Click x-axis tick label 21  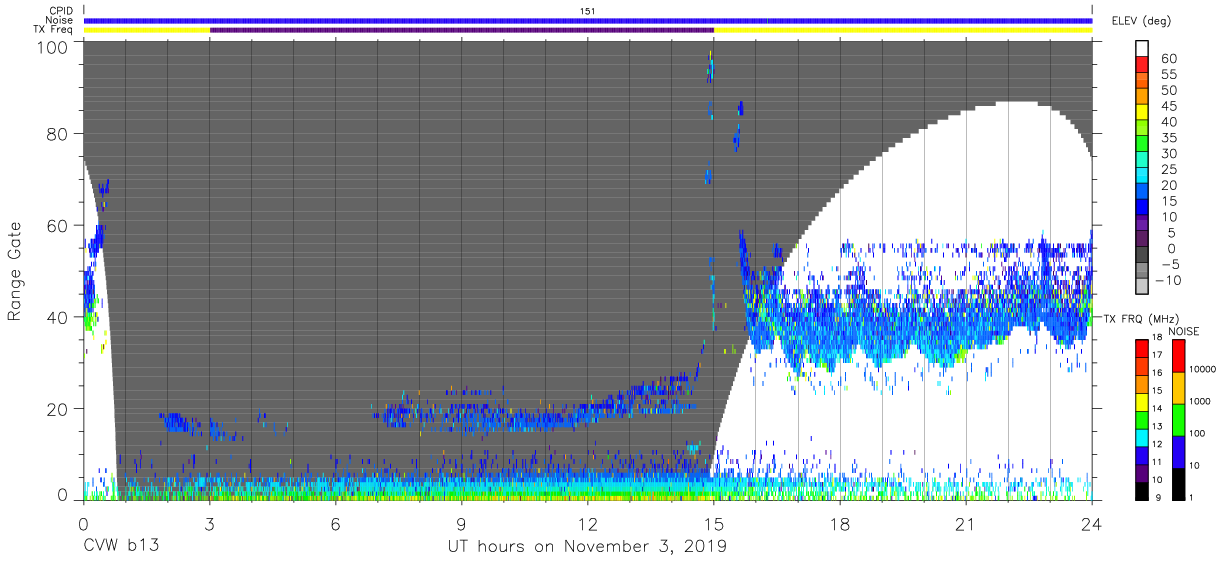click(966, 523)
